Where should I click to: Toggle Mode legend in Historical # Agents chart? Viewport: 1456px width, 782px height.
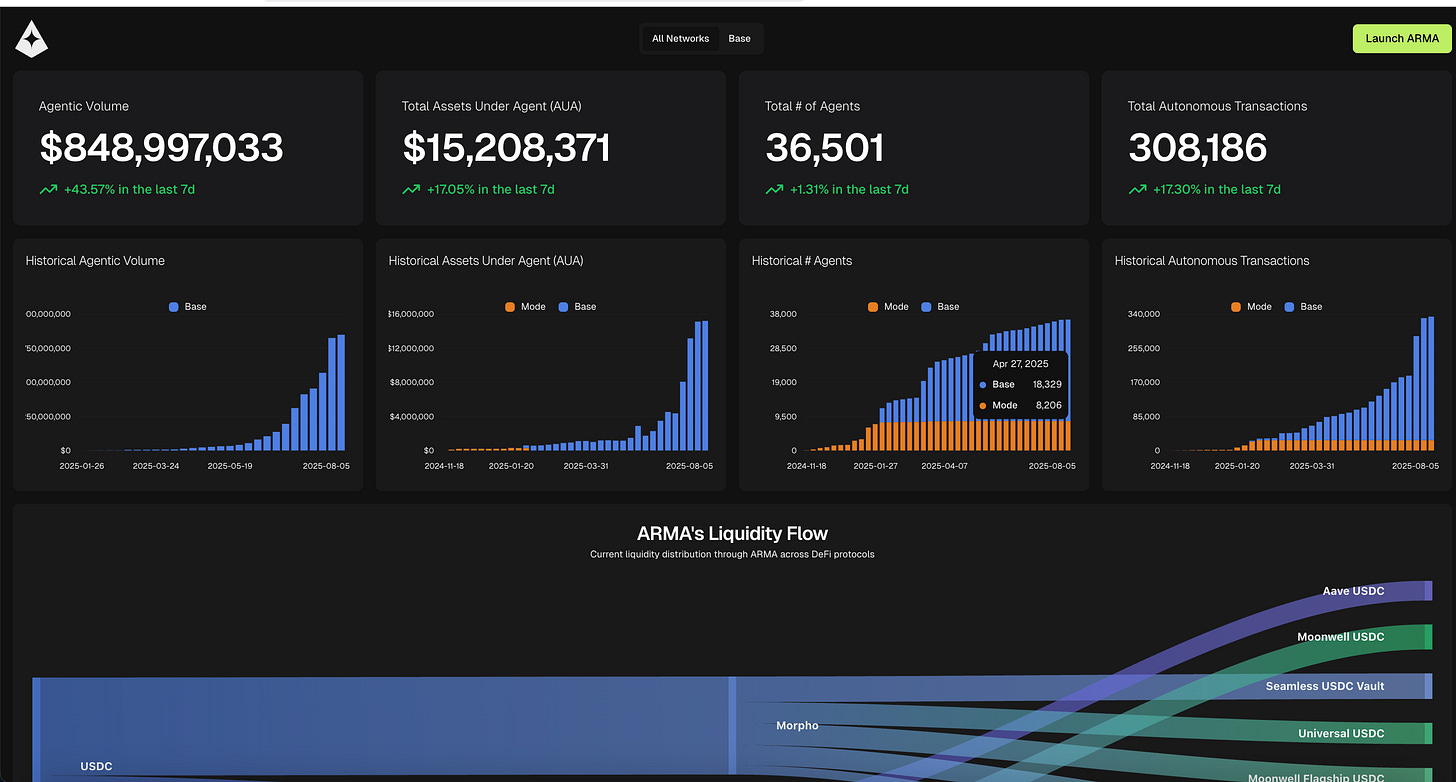click(888, 306)
